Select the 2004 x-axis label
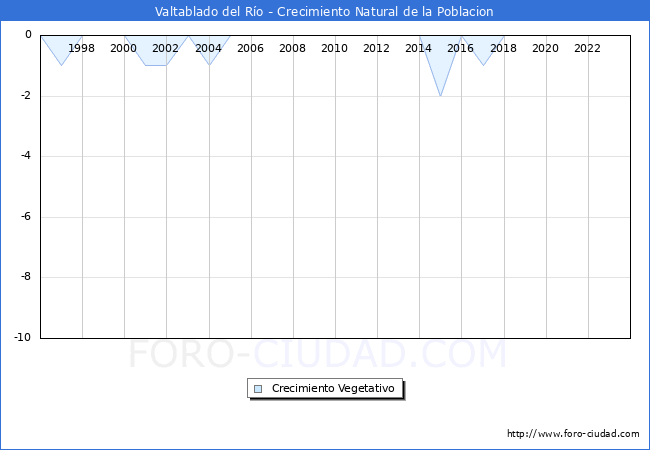Image resolution: width=650 pixels, height=450 pixels. pyautogui.click(x=208, y=48)
